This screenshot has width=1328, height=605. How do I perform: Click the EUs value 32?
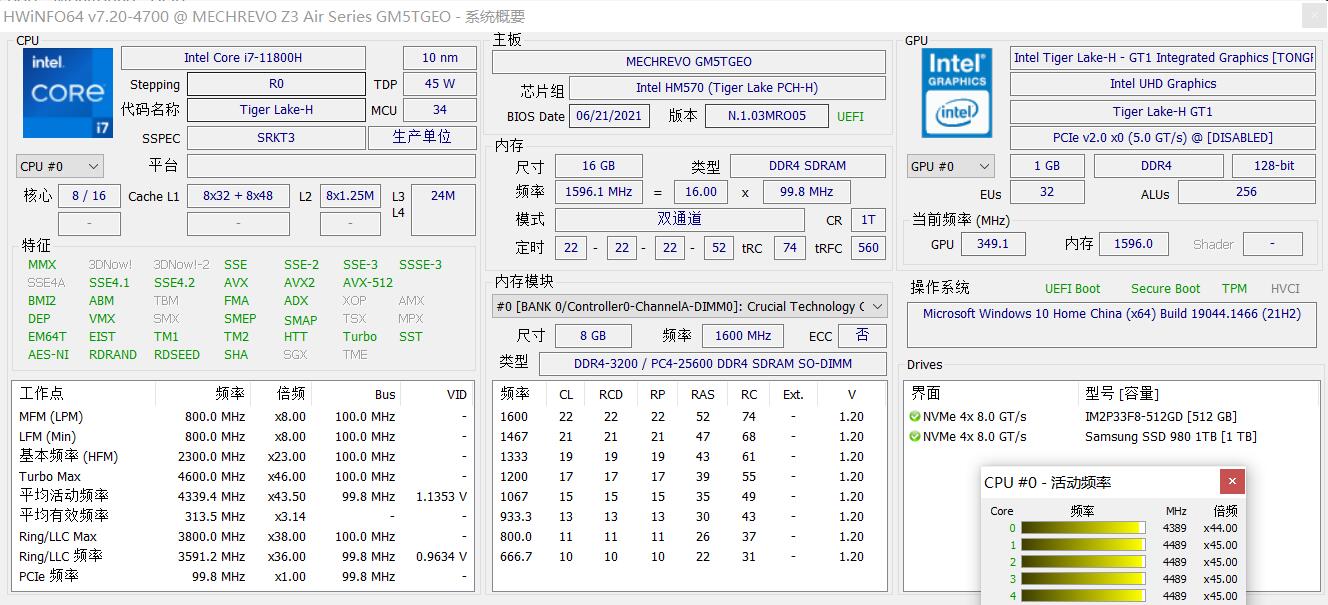(x=1047, y=192)
